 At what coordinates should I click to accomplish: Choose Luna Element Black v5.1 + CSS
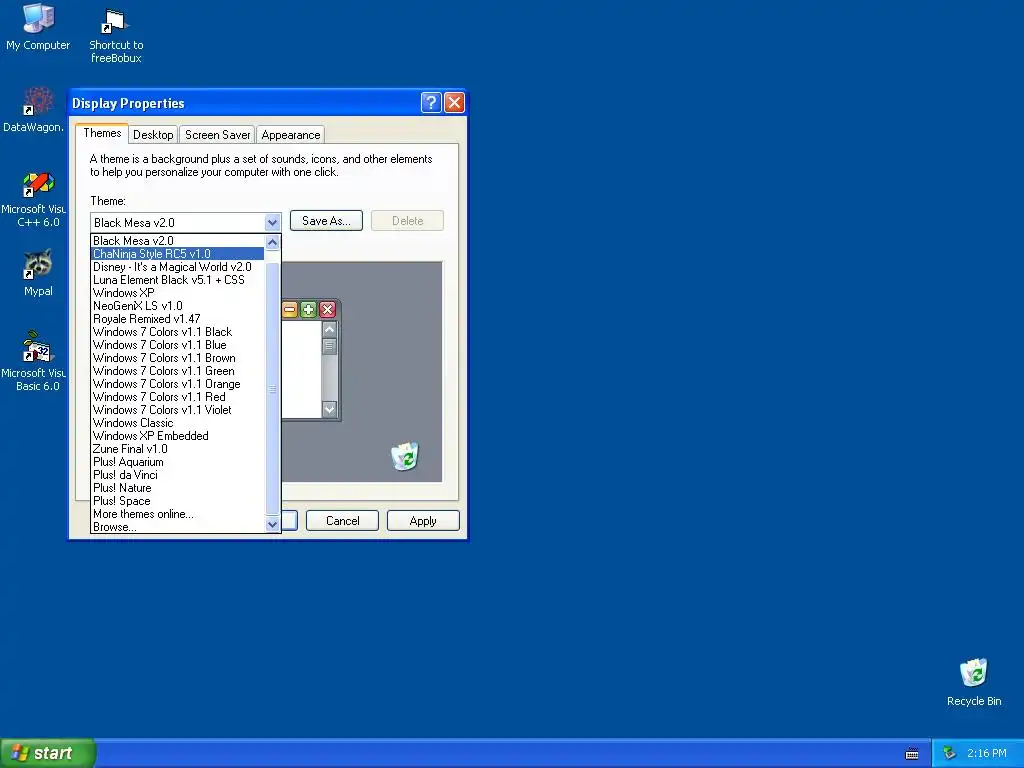pyautogui.click(x=178, y=280)
